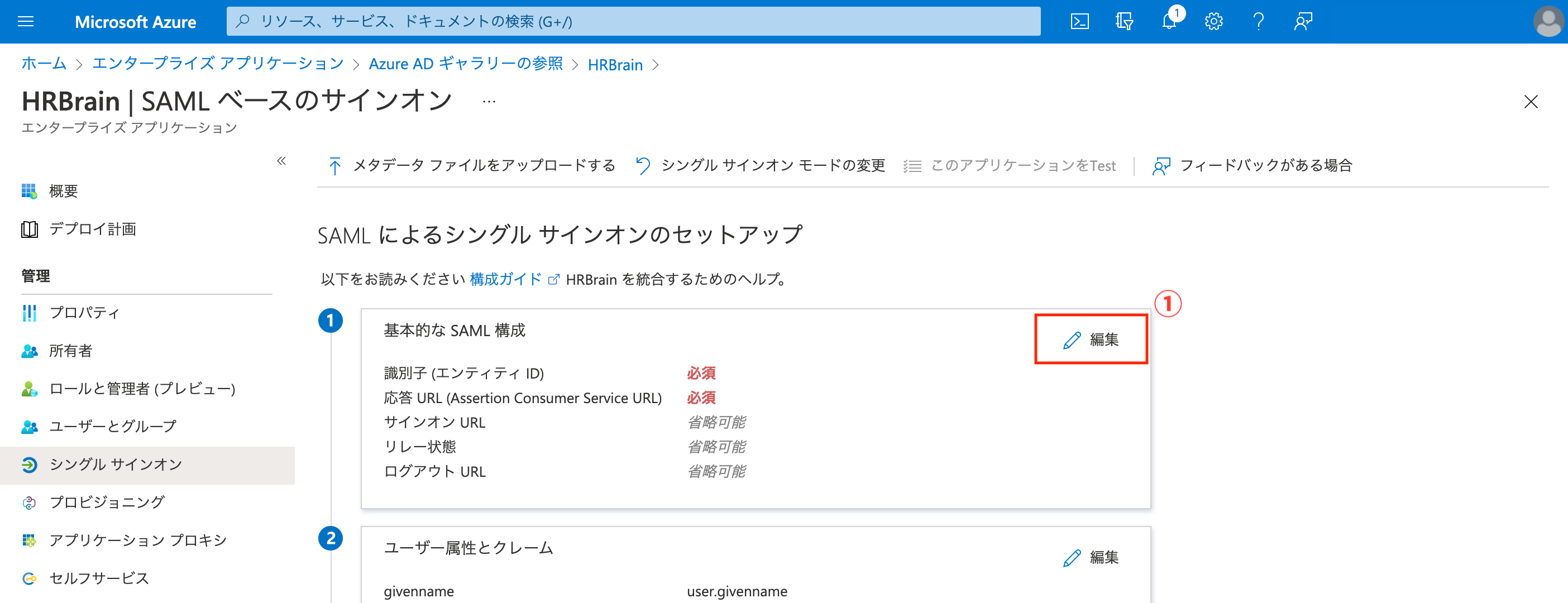Go to Microsoft Azure home logo
The height and width of the screenshot is (603, 1568).
click(135, 22)
